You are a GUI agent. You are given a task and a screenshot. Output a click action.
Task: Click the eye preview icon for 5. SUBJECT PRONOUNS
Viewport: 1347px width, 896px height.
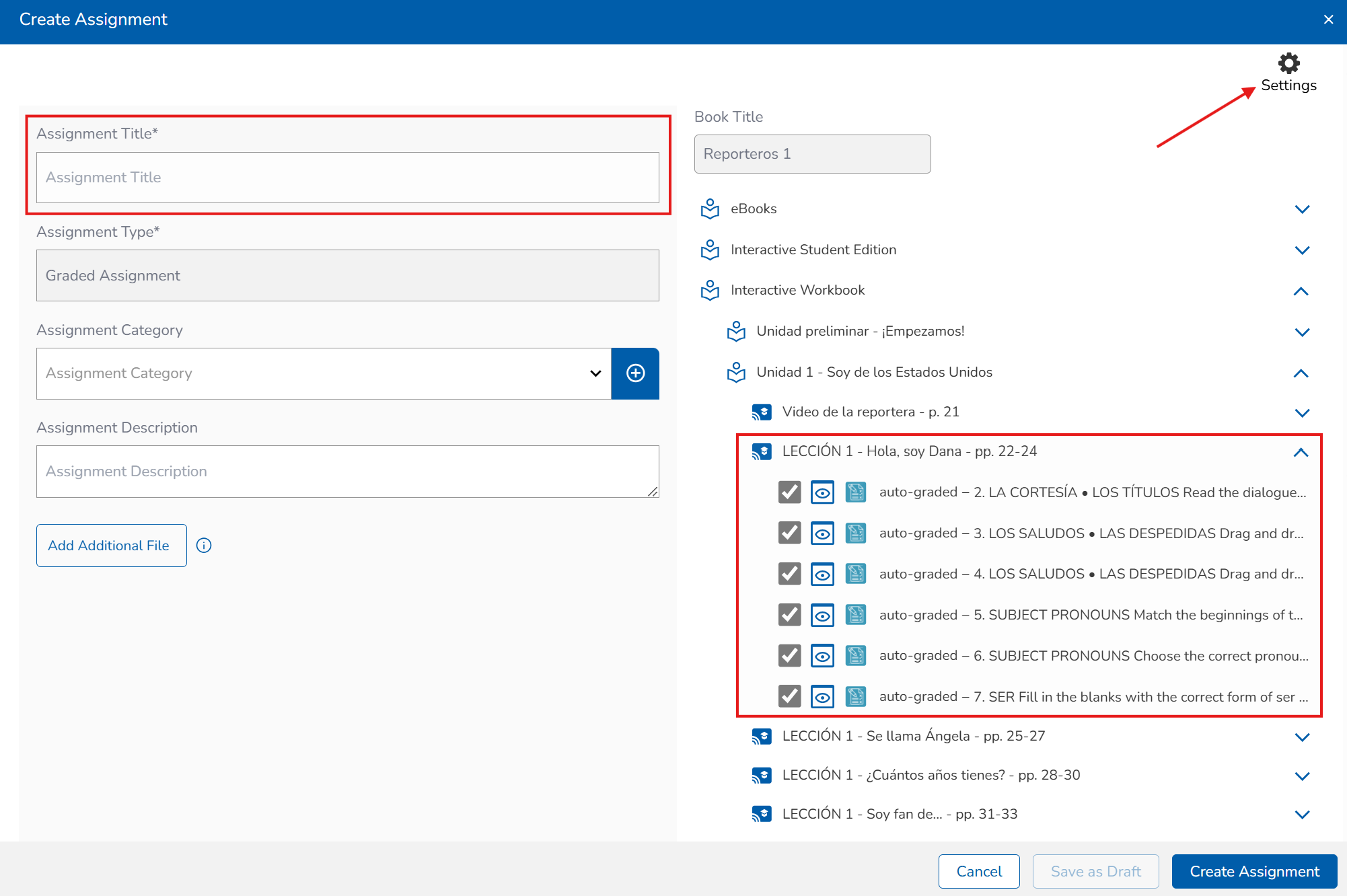coord(822,615)
